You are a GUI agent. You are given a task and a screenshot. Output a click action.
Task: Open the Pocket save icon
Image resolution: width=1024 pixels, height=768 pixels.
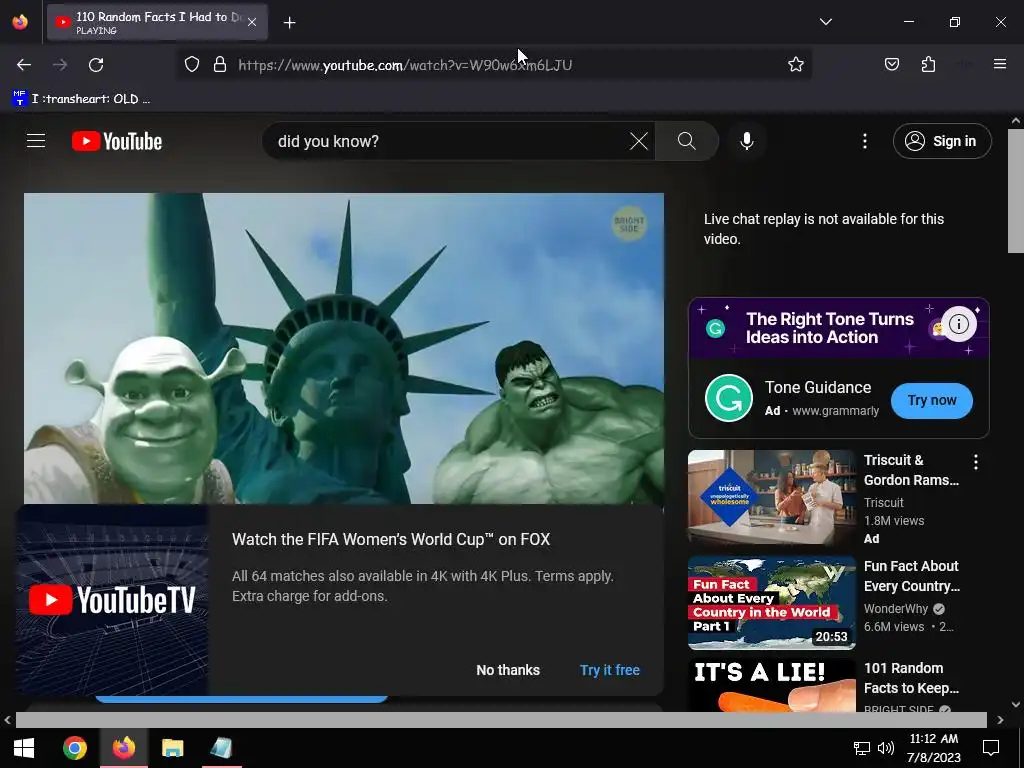click(x=891, y=65)
